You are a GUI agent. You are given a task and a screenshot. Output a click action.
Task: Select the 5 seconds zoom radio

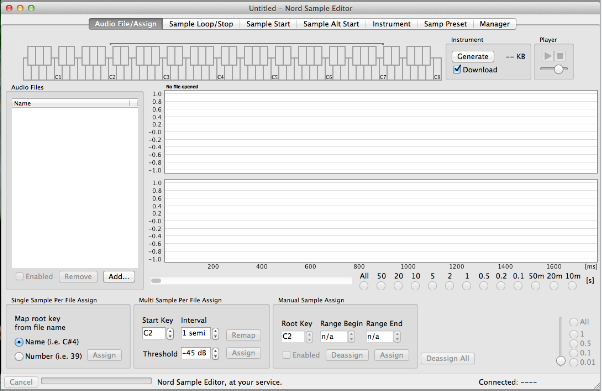tap(432, 286)
